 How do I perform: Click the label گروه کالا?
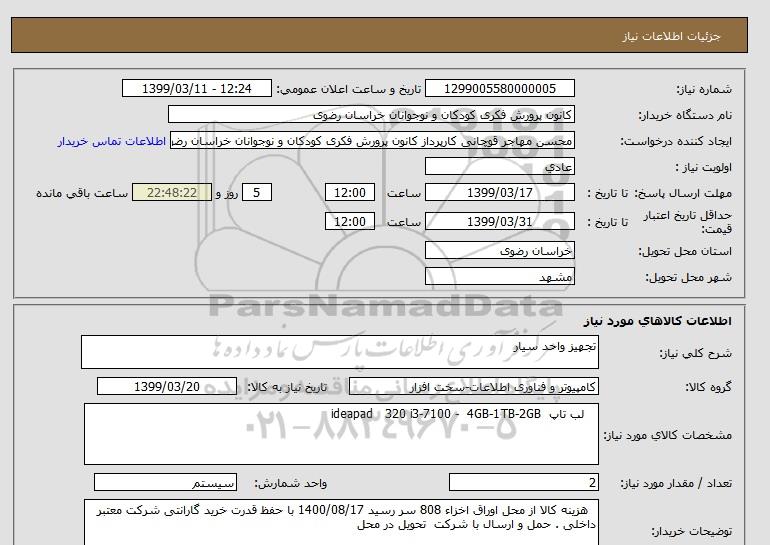click(x=708, y=387)
